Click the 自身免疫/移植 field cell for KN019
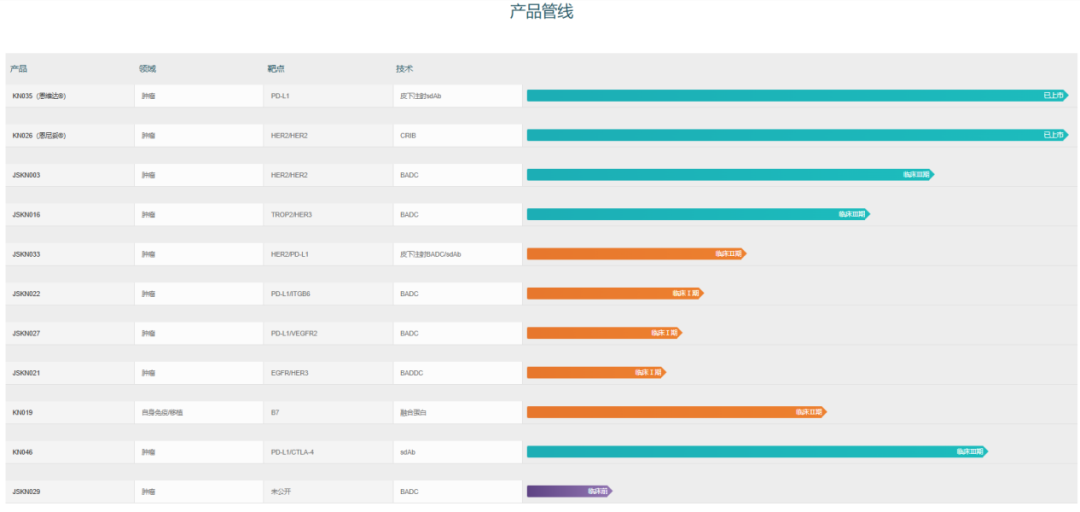1080x512 pixels. click(198, 413)
